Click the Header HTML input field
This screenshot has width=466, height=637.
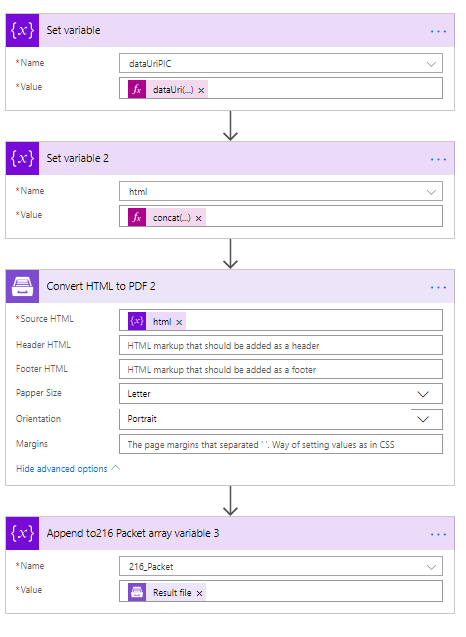281,346
